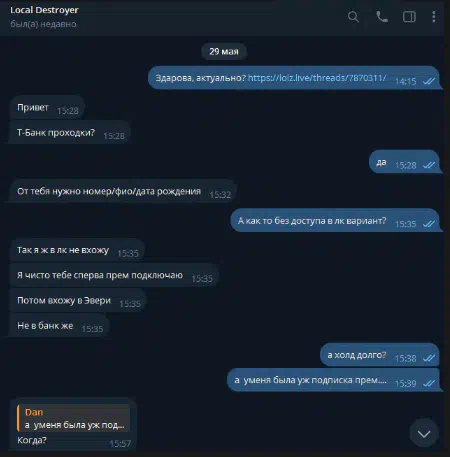Open the lolz.live thread link
Image resolution: width=450 pixels, height=457 pixels.
point(317,78)
